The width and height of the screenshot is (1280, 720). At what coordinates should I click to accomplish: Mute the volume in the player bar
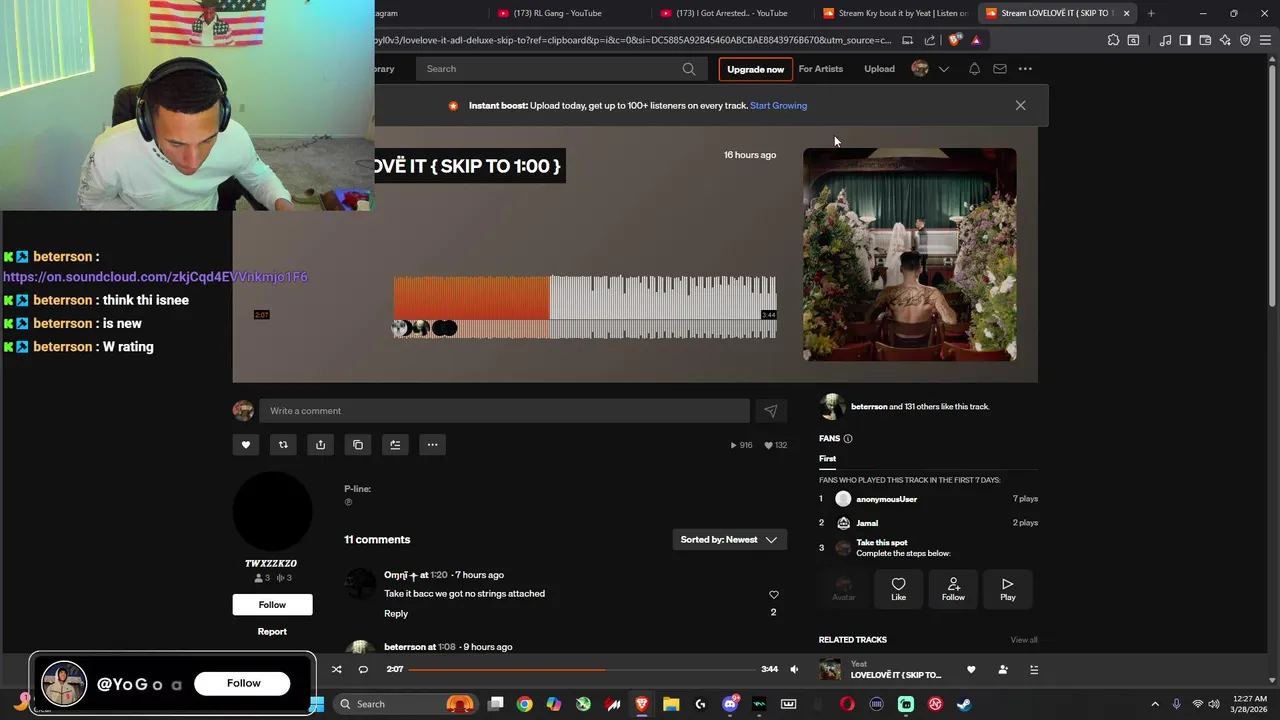coord(794,670)
